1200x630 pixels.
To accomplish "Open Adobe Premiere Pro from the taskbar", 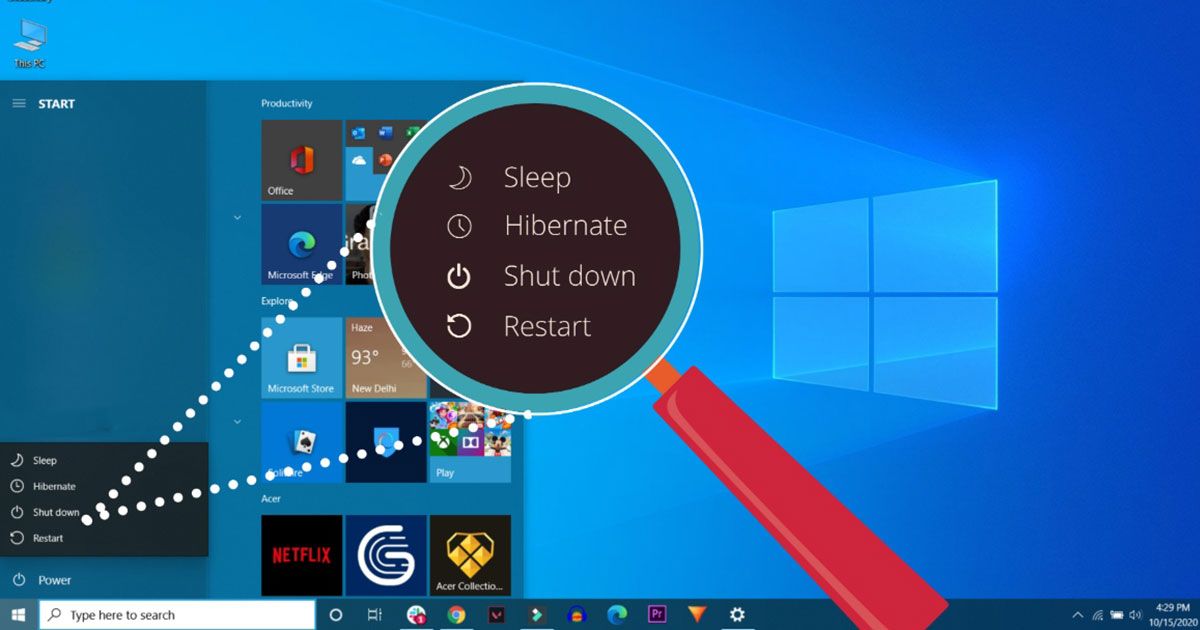I will click(657, 614).
